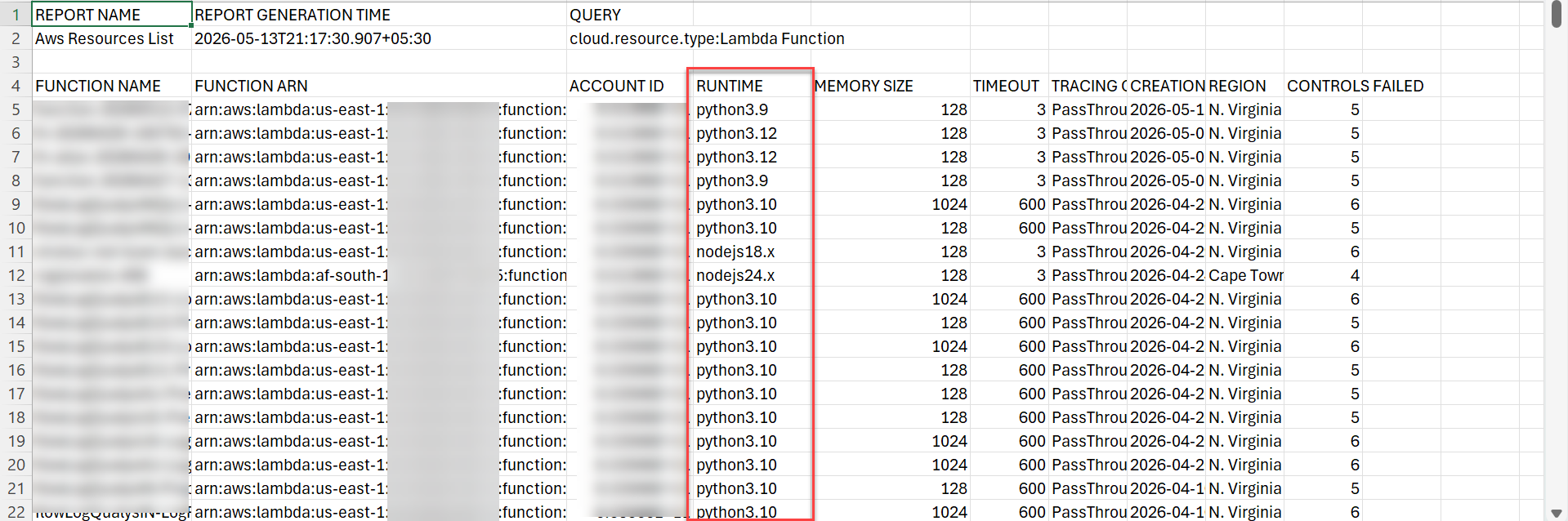Select python3.12 runtime cell in row 7

click(x=752, y=157)
